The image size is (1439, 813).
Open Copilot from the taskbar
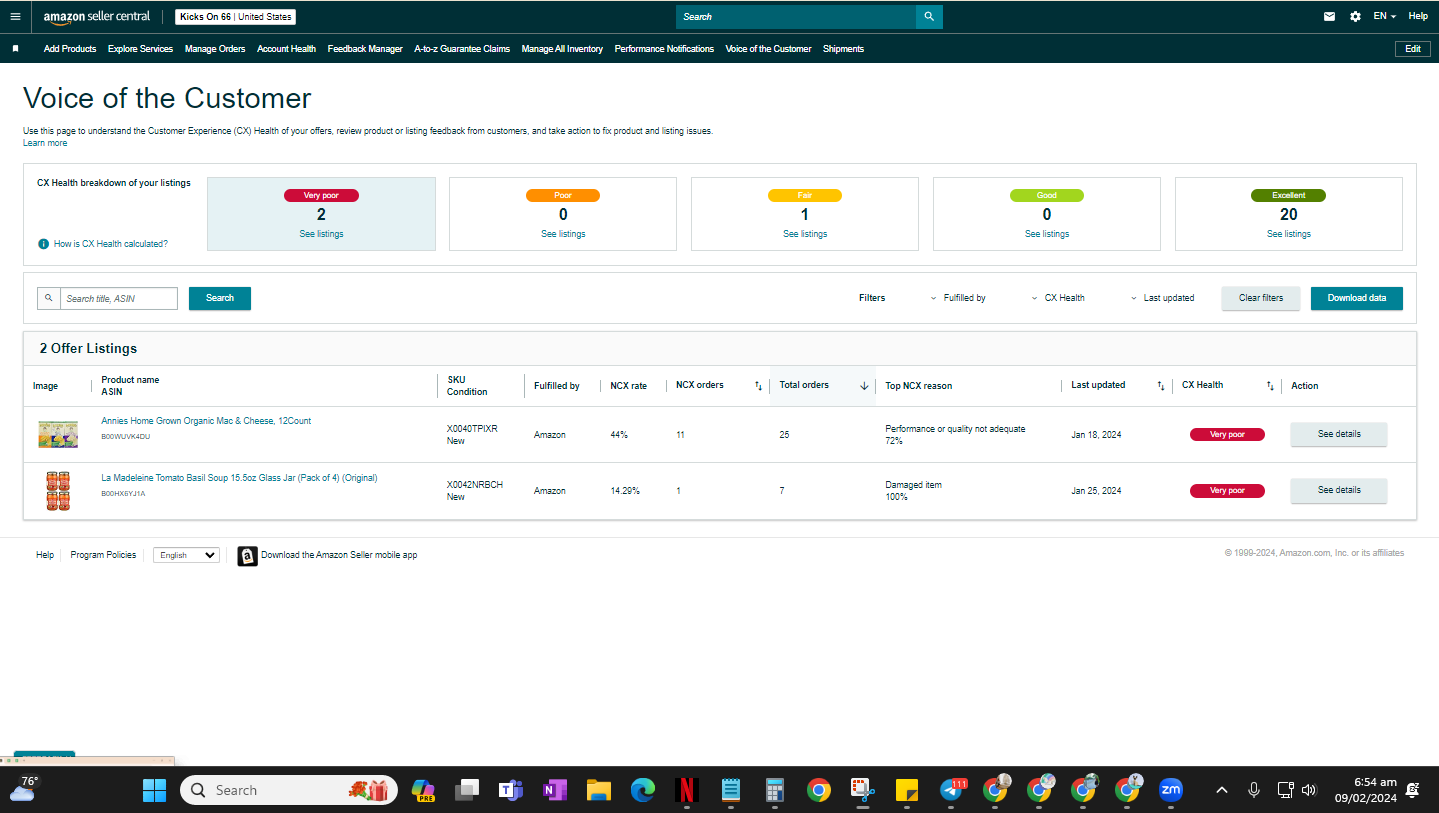click(423, 790)
